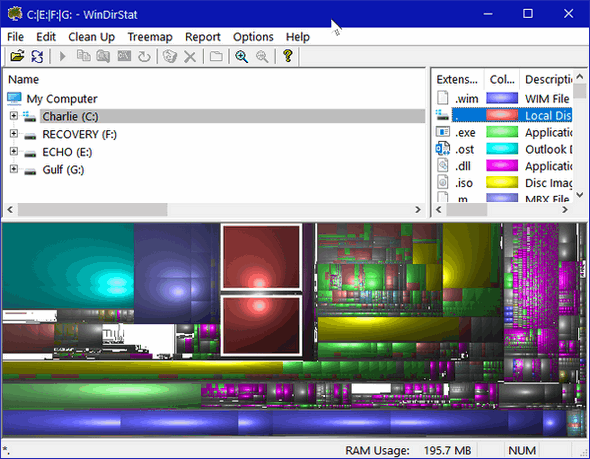The image size is (590, 459).
Task: Select the RECOVERY (F:) tree row
Action: click(79, 134)
